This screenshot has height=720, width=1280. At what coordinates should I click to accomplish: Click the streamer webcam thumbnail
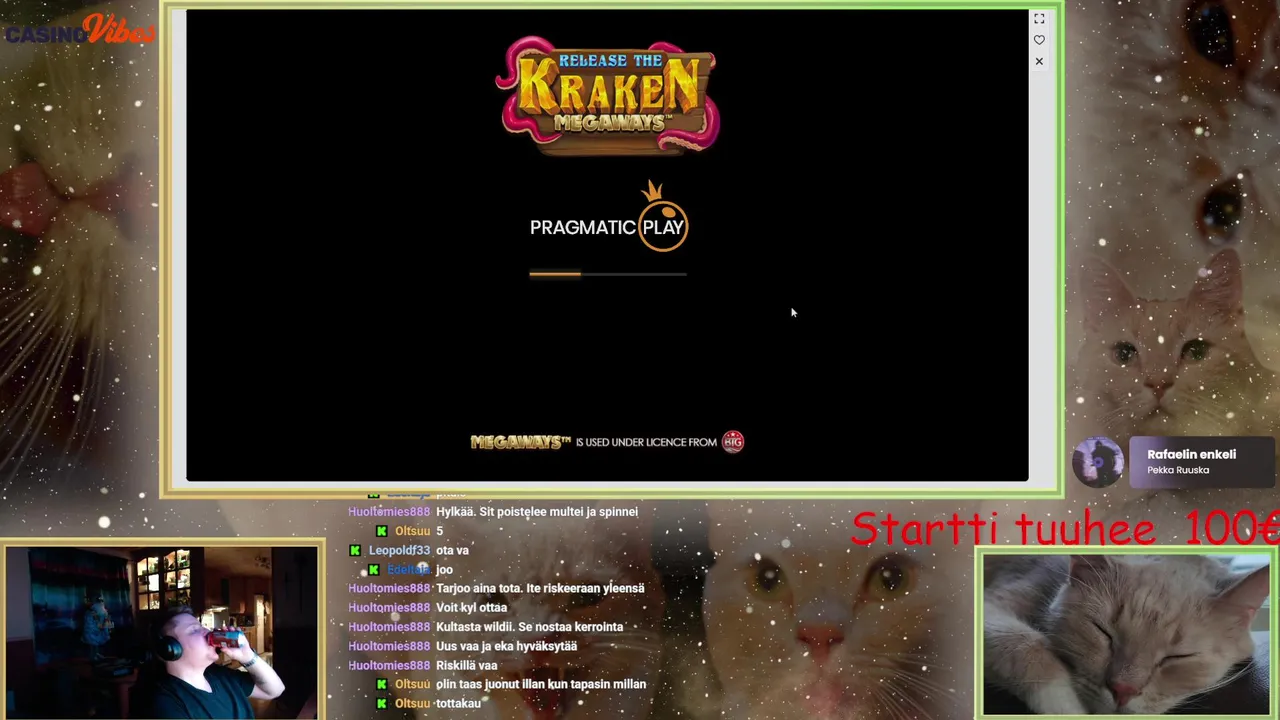[x=161, y=632]
